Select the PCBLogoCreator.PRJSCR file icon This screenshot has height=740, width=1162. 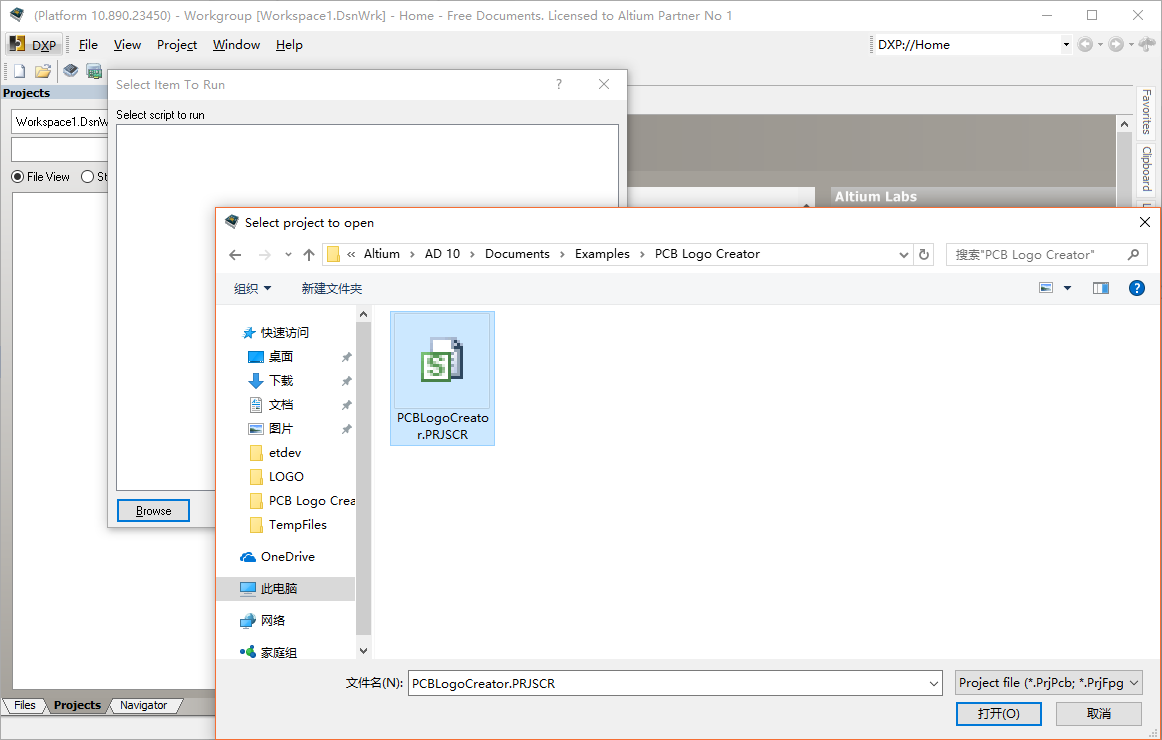[442, 379]
